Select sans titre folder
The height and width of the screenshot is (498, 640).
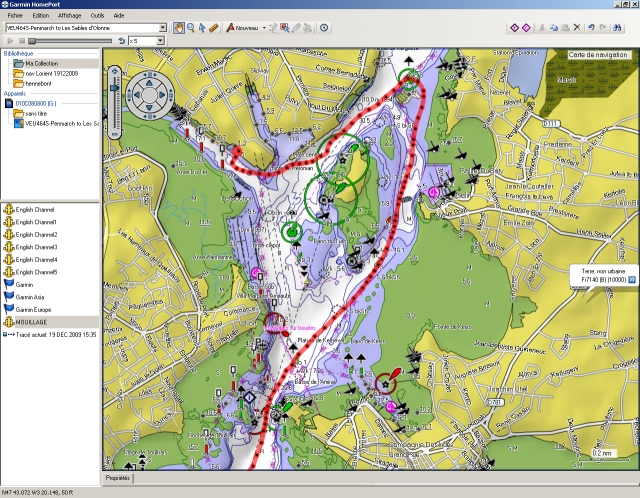tap(36, 113)
